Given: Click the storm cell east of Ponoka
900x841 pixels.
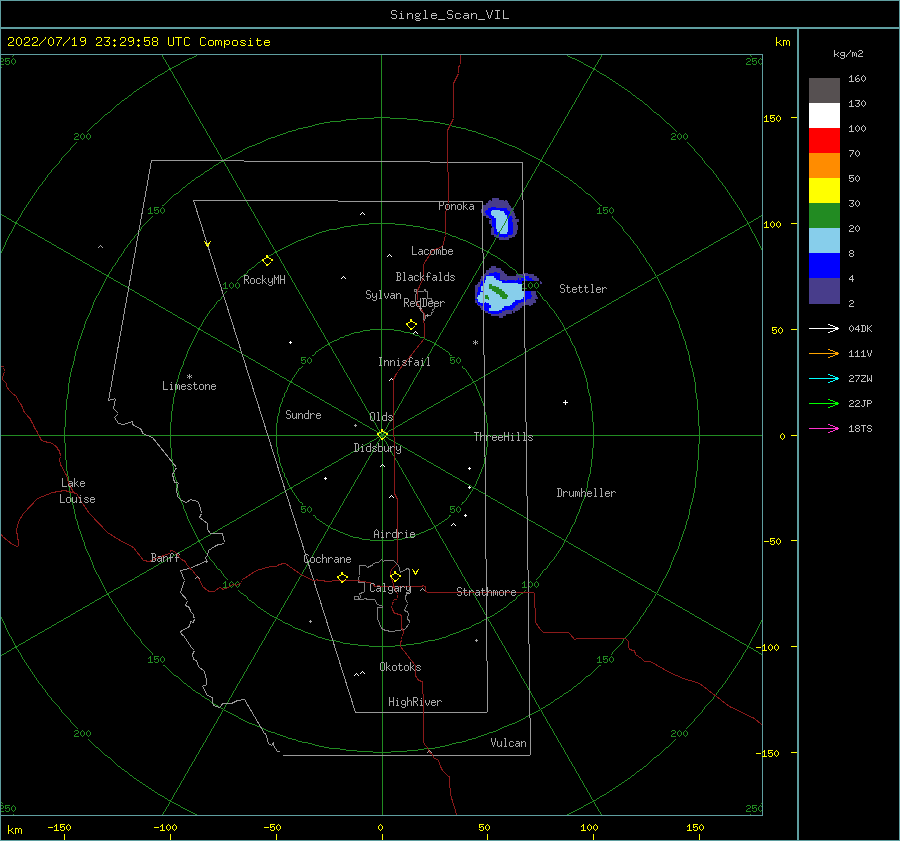Looking at the screenshot, I should 500,219.
